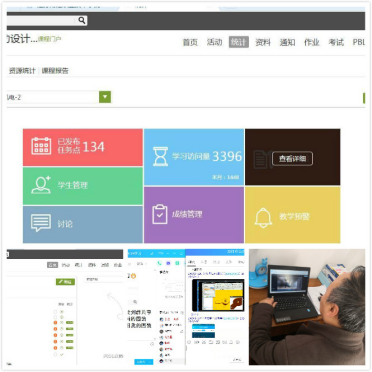Open the laptop photo thumbnail
Viewport: 372px width, 372px height.
pyautogui.click(x=307, y=307)
